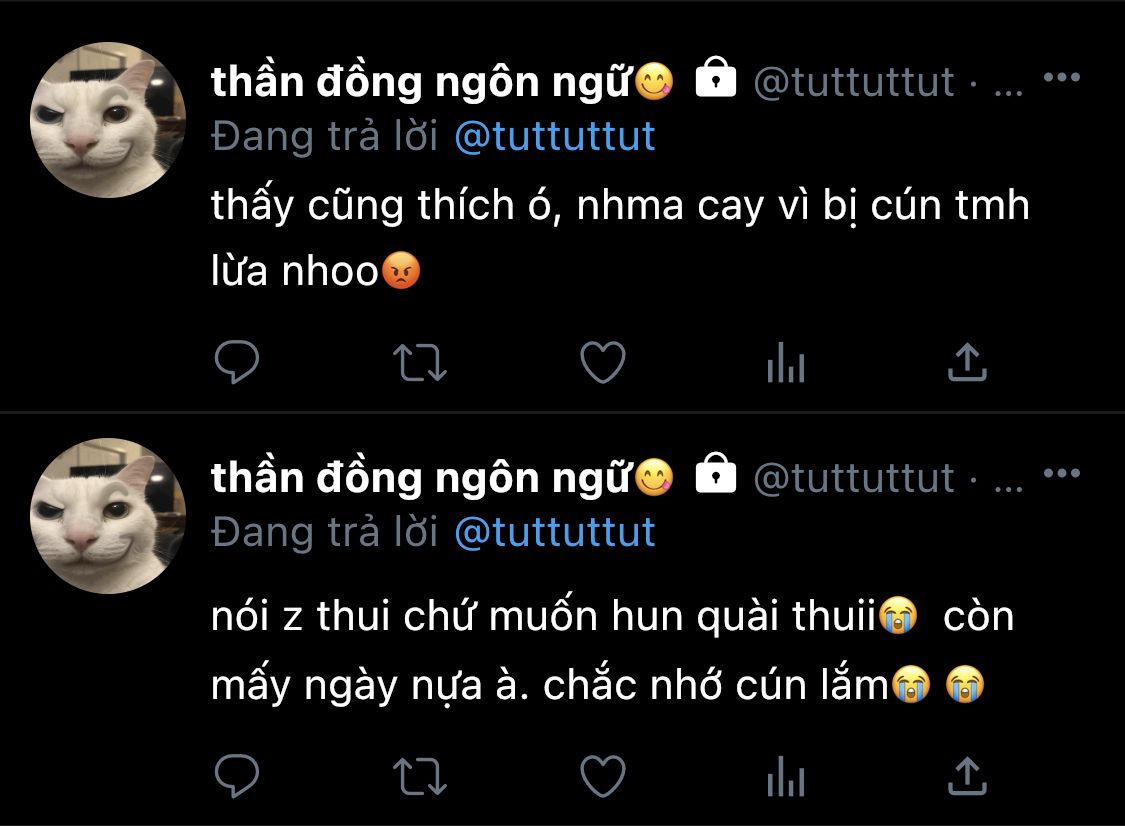Retweet the first tweet

tap(420, 362)
